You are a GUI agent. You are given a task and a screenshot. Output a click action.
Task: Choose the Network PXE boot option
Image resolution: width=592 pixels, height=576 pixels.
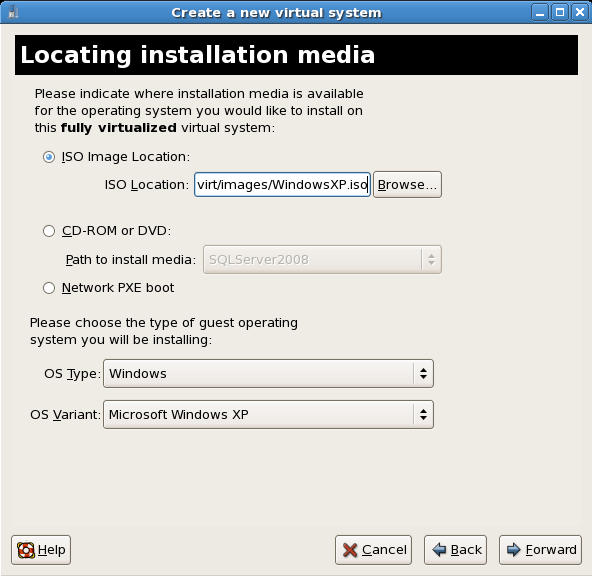pyautogui.click(x=49, y=288)
